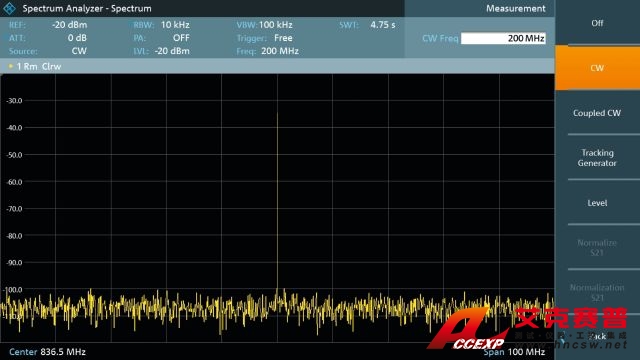This screenshot has width=640, height=360.
Task: Click the yellow trace indicator dot
Action: (11, 66)
